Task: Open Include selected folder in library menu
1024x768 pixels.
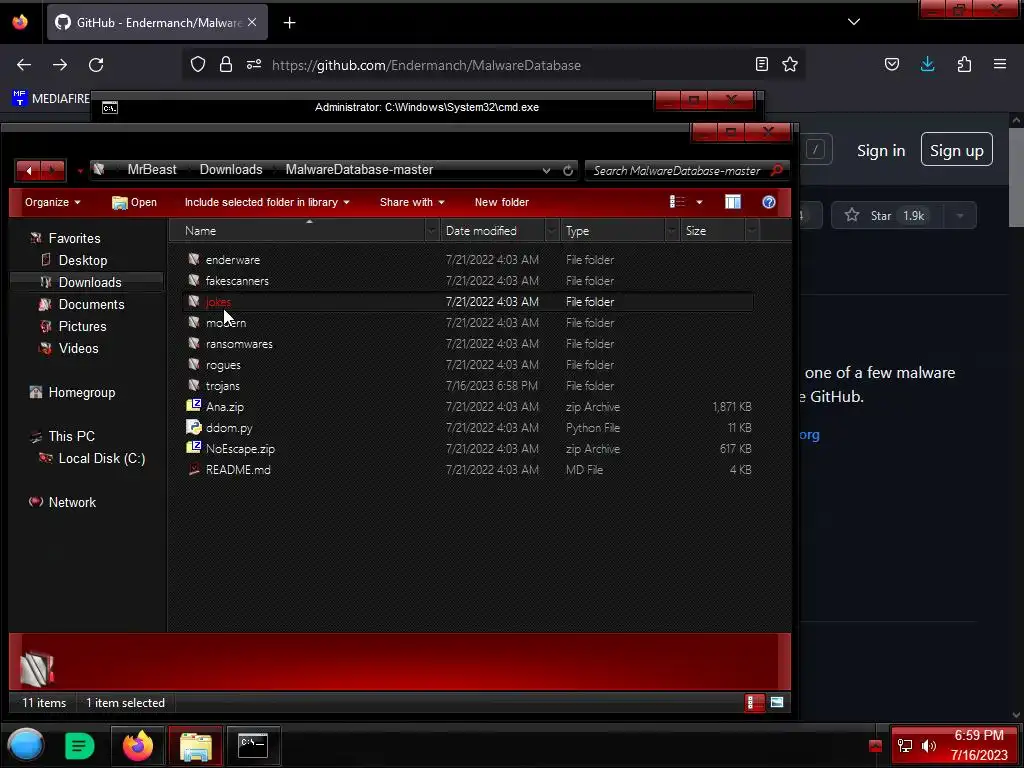Action: click(x=266, y=202)
